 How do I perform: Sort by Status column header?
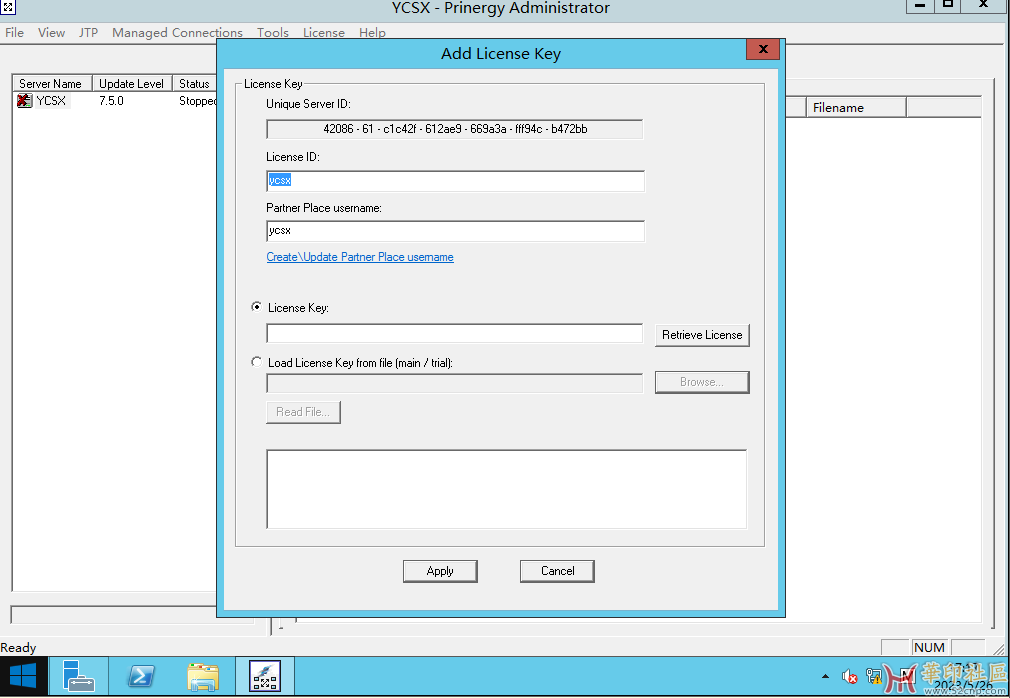point(195,84)
